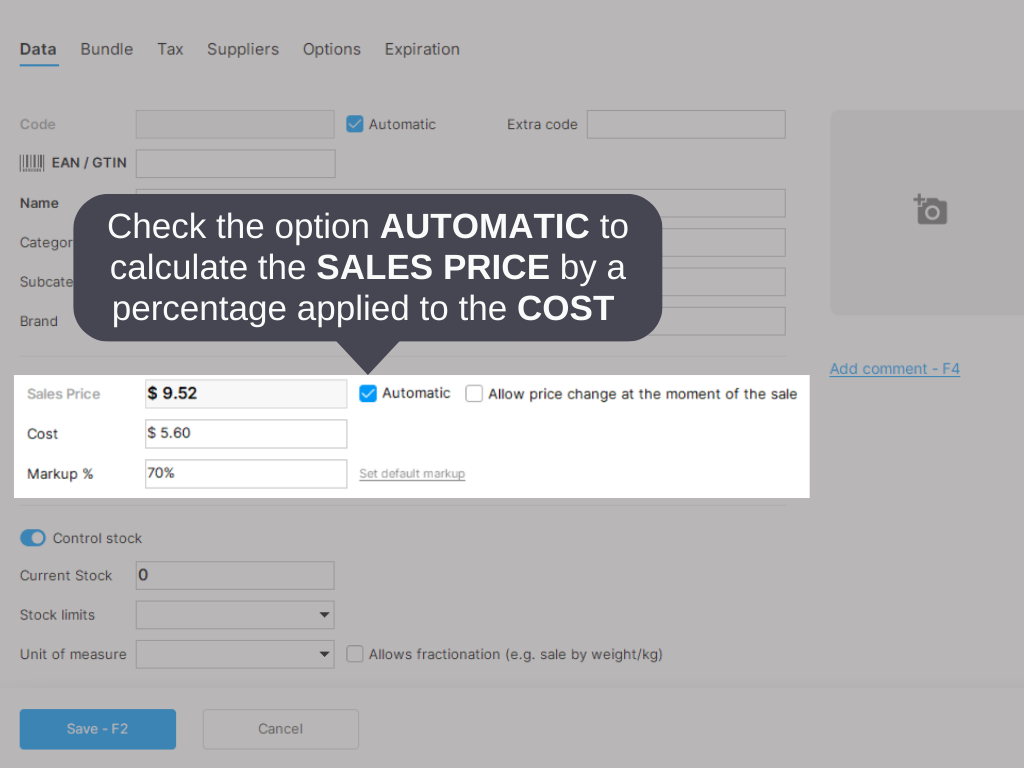Enable Allow price change at moment of sale
This screenshot has width=1024, height=768.
tap(474, 393)
